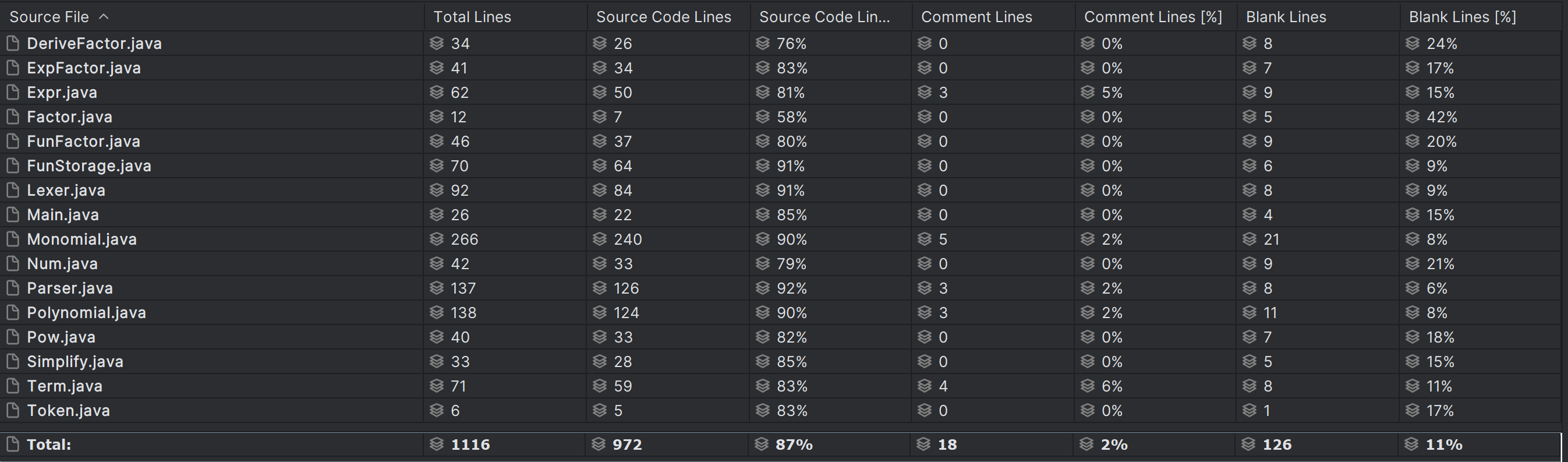Screen dimensions: 1568x462
Task: Click the file icon beside DeriveFactor.java
Action: pyautogui.click(x=12, y=43)
